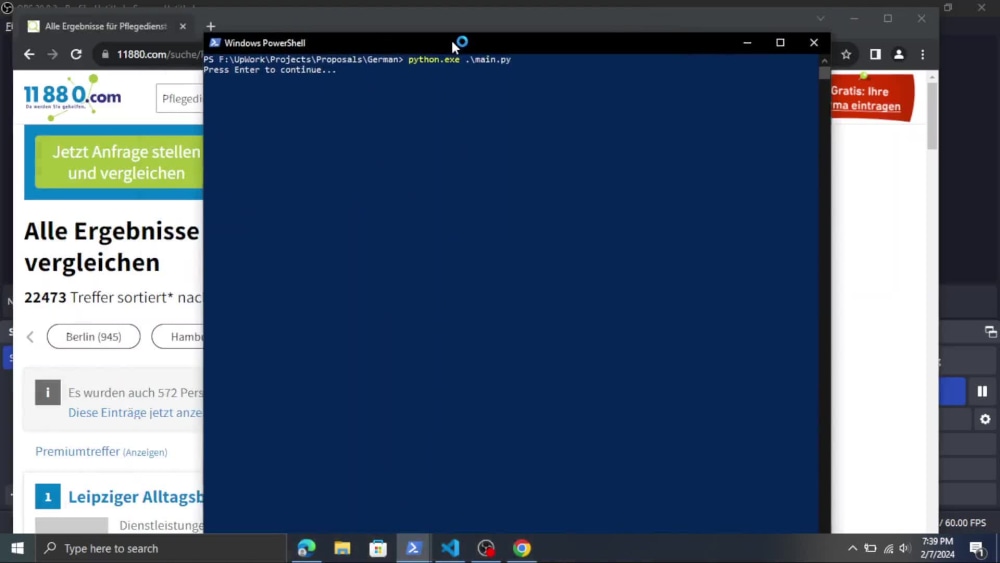The height and width of the screenshot is (563, 1000).
Task: Open Google Chrome from the taskbar
Action: click(x=522, y=548)
